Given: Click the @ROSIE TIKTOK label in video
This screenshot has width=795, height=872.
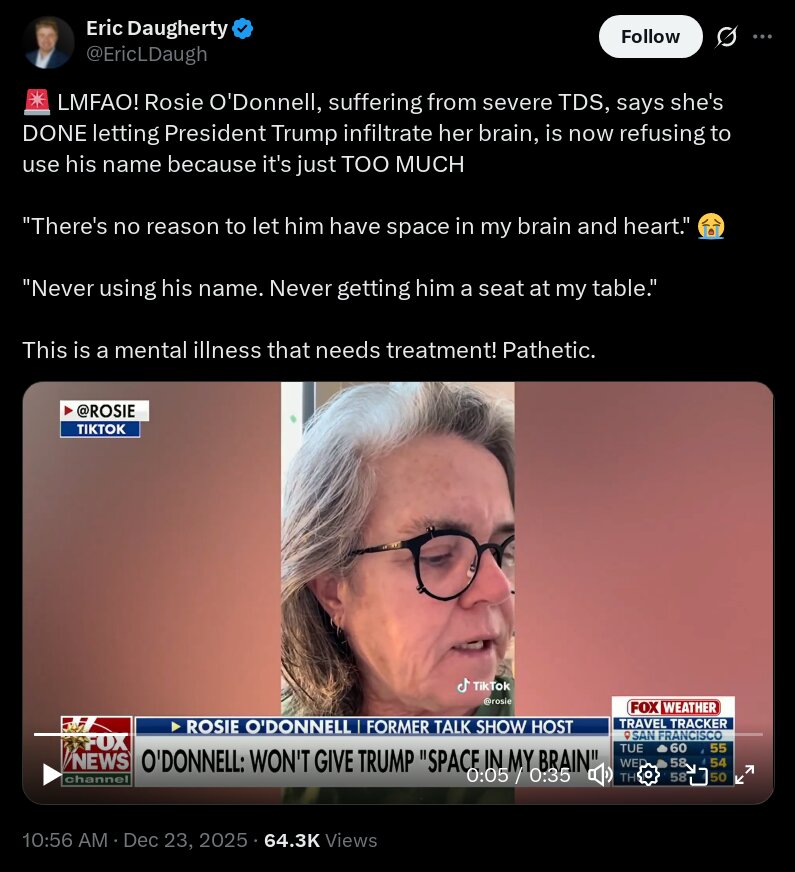Looking at the screenshot, I should coord(104,419).
